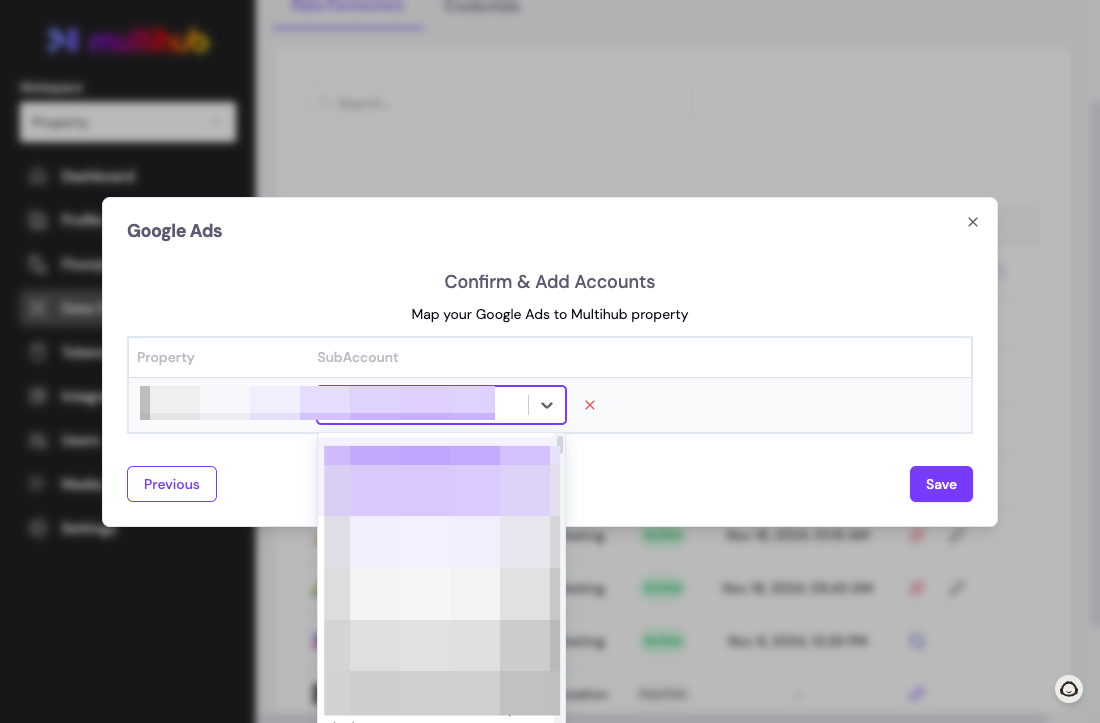1100x723 pixels.
Task: Click the blurred Search field
Action: pos(502,104)
